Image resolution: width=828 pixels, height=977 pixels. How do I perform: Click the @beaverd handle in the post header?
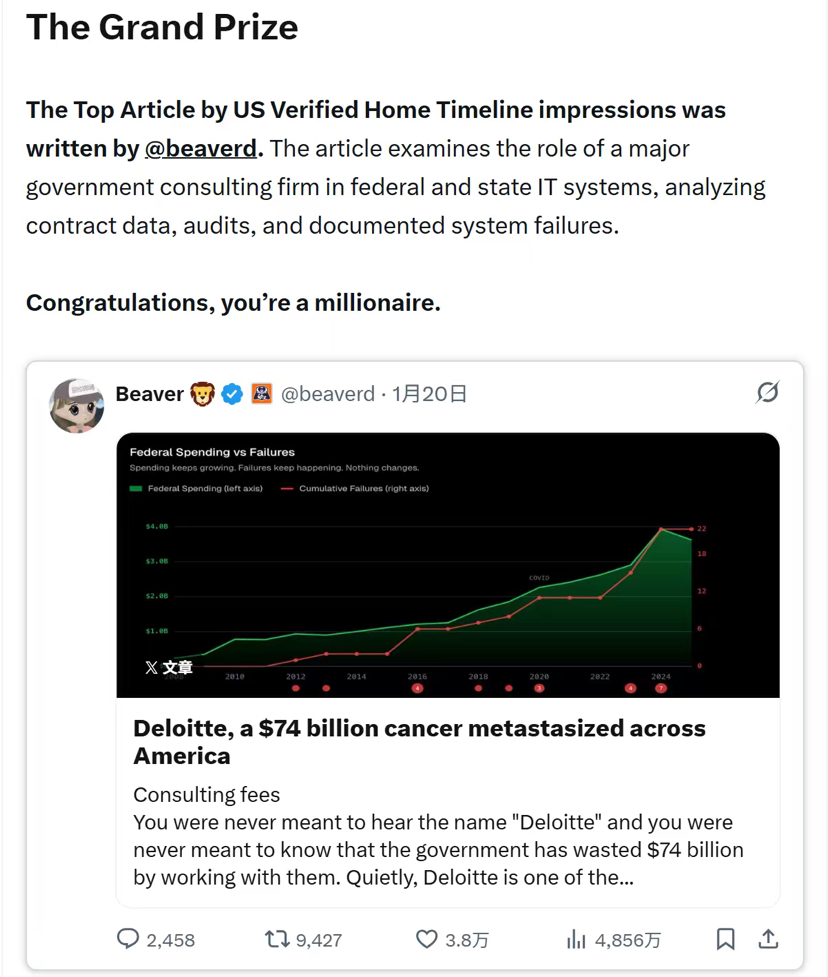(x=327, y=394)
